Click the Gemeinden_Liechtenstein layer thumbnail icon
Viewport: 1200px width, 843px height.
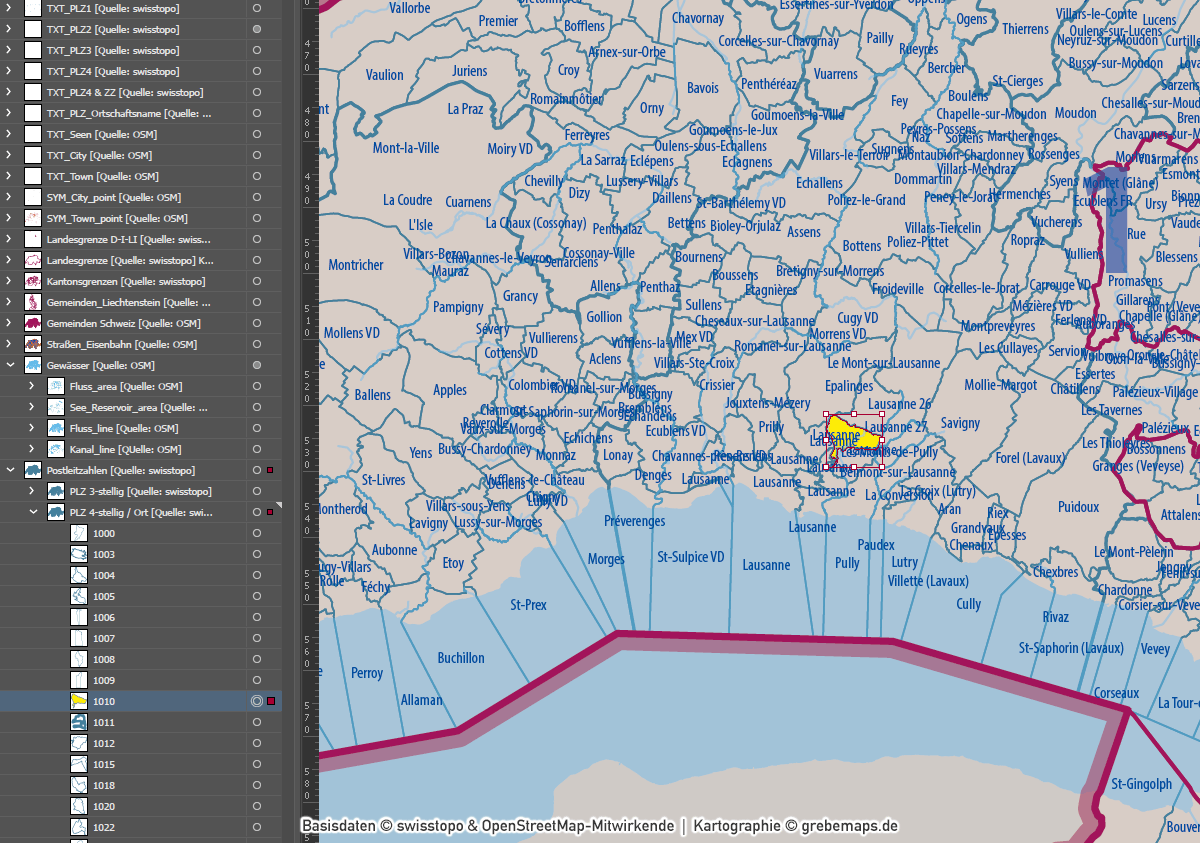32,302
